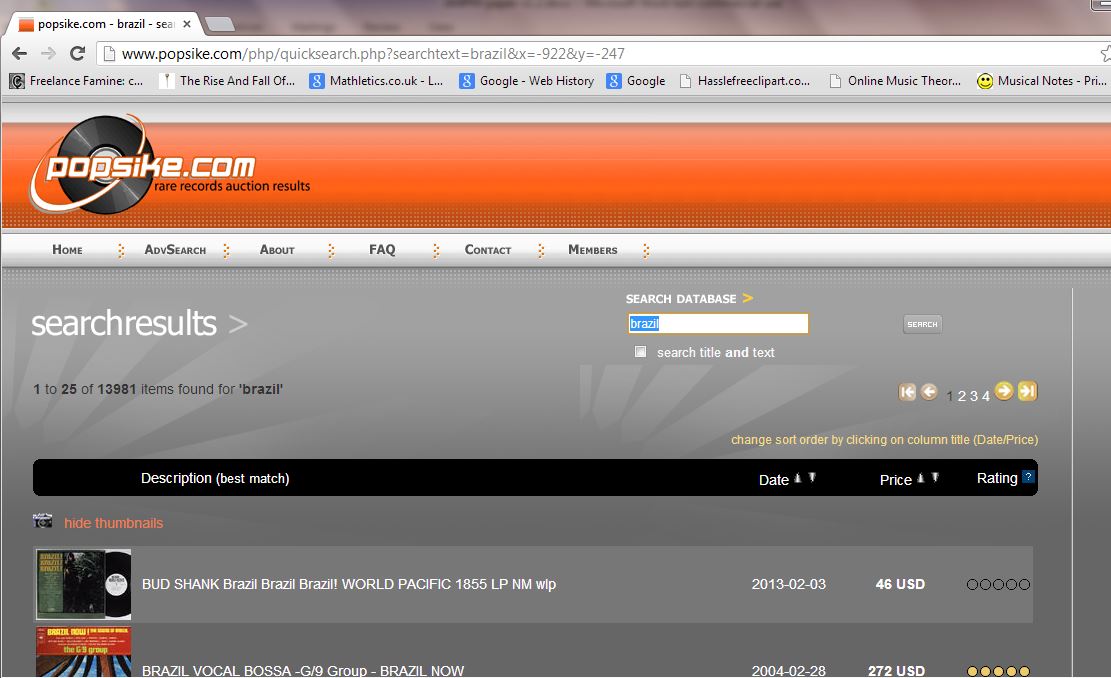
Task: Open the Hasslefreeclipart bookmark
Action: [745, 81]
